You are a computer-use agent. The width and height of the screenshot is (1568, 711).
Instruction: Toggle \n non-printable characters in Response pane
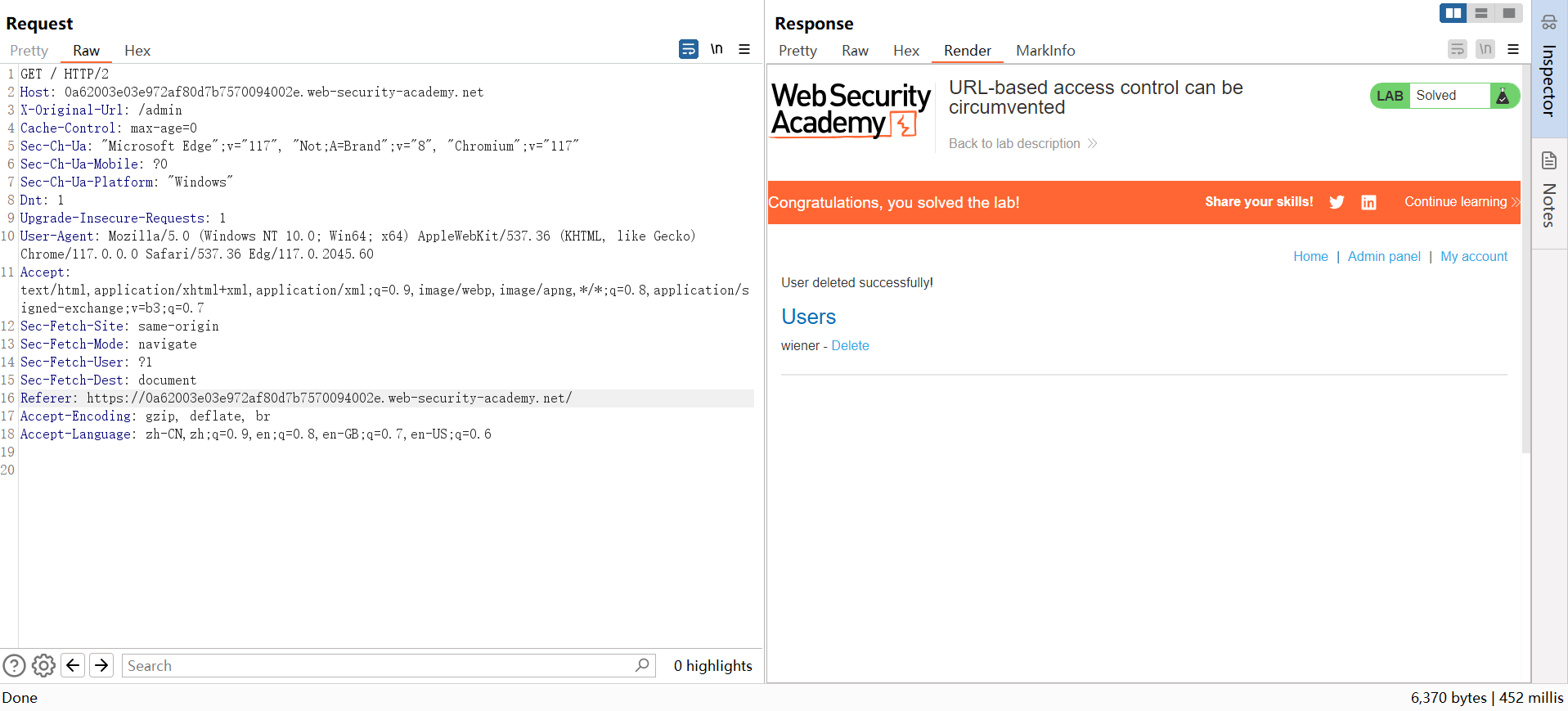coord(1485,49)
